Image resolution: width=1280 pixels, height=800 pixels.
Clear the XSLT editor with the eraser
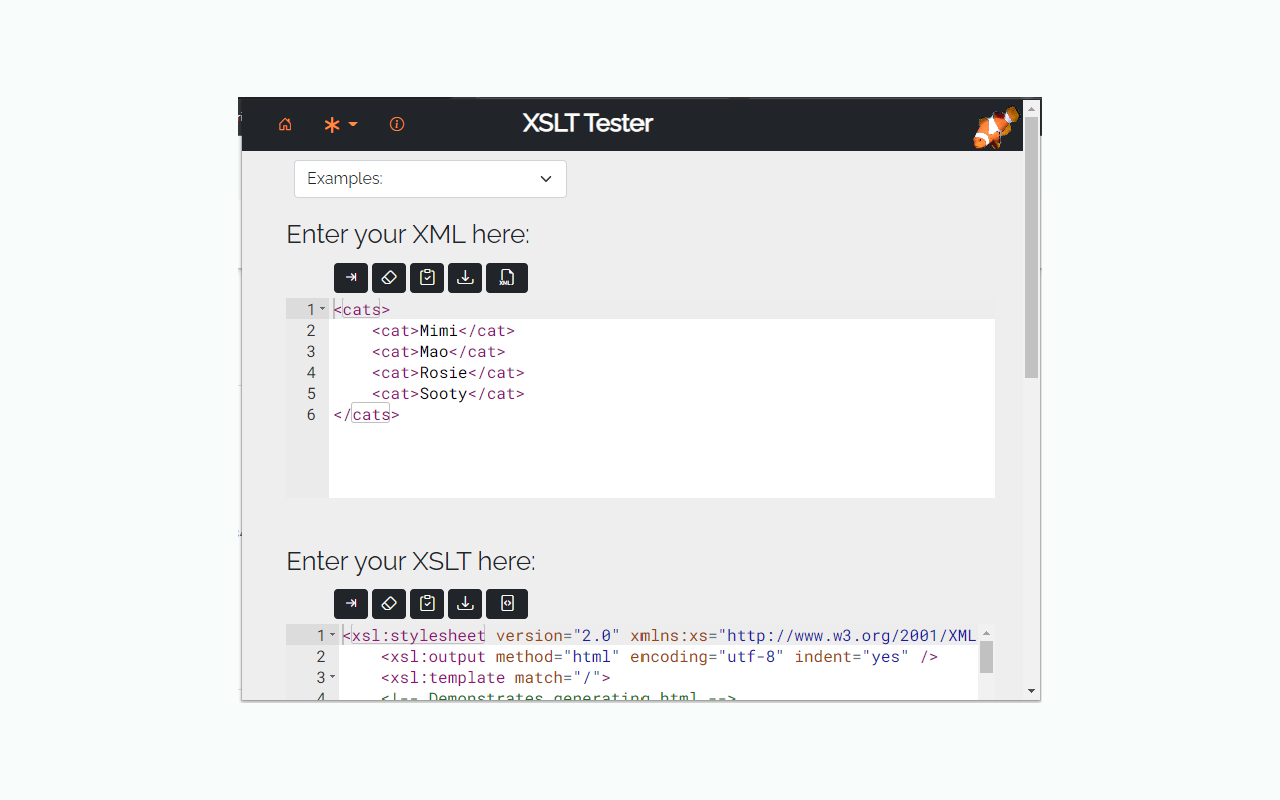[x=389, y=603]
